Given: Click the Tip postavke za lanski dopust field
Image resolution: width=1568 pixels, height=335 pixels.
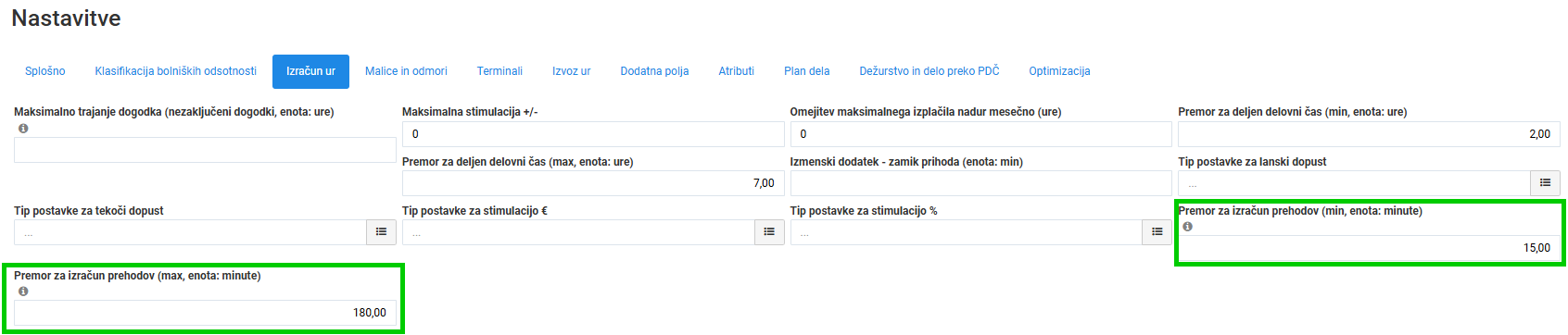Looking at the screenshot, I should pyautogui.click(x=1354, y=183).
